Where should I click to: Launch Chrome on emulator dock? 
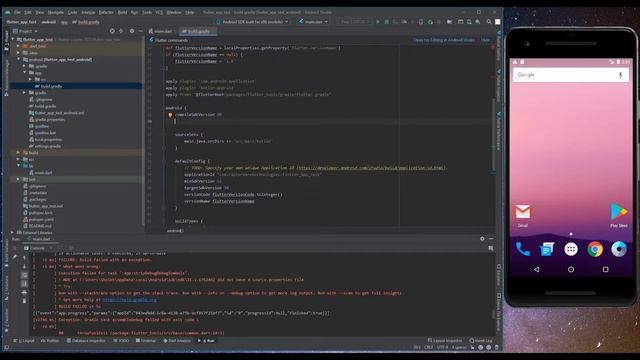[595, 249]
